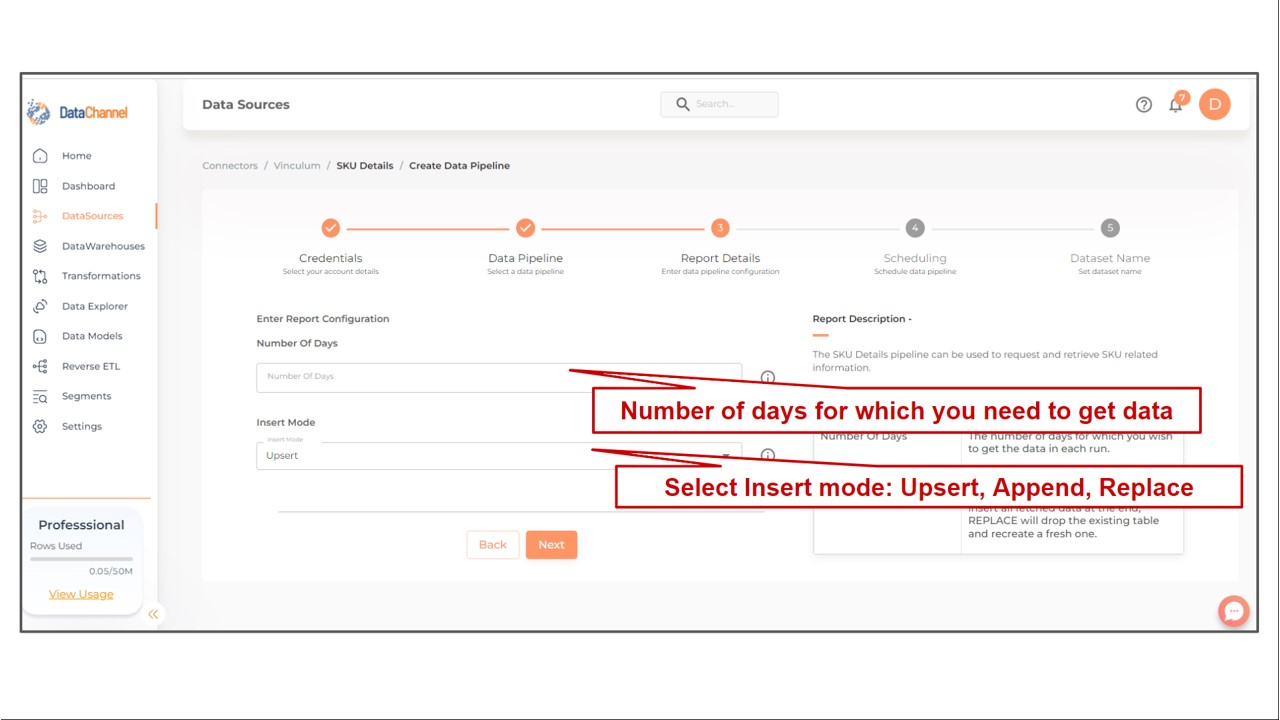The image size is (1280, 720).
Task: Click the Dataset Name step 5 circle
Action: (x=1110, y=228)
